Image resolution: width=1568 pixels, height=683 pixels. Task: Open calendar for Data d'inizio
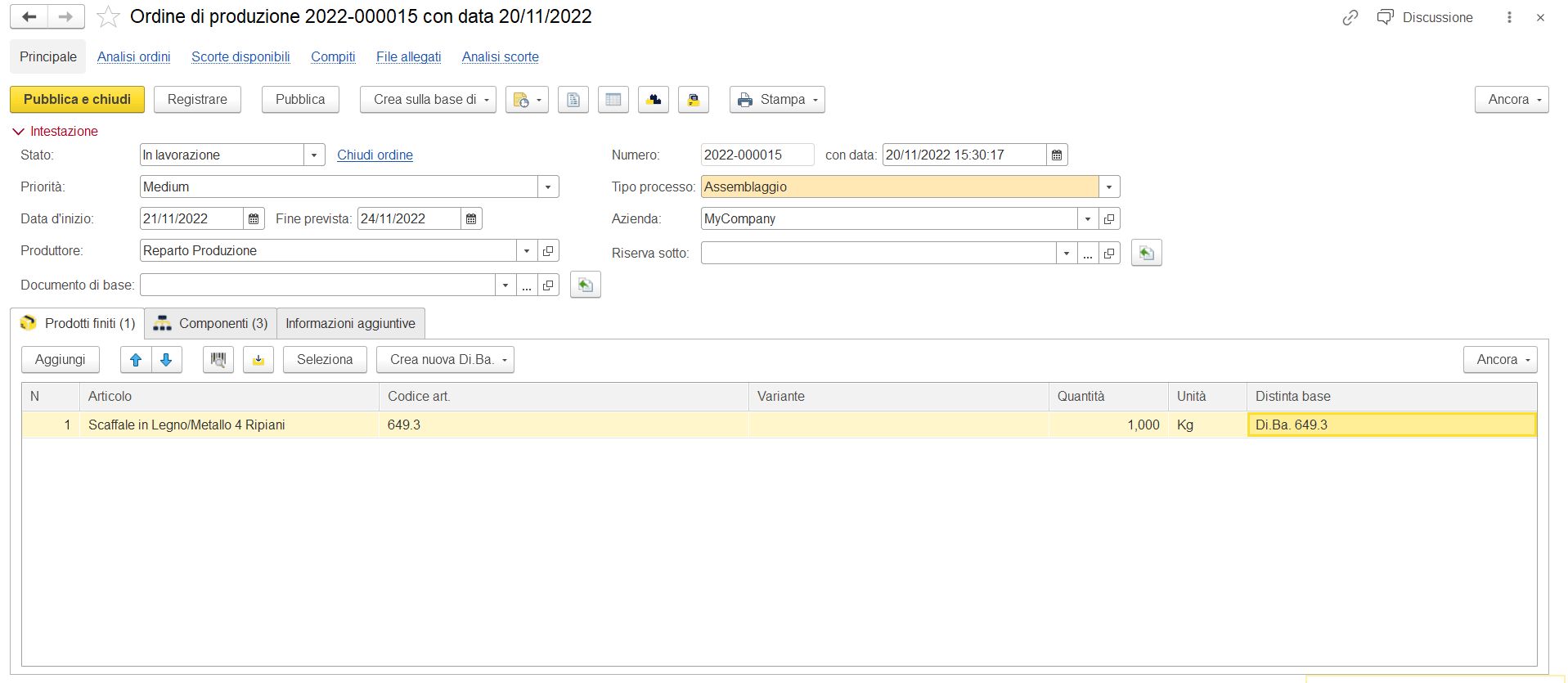pyautogui.click(x=254, y=218)
